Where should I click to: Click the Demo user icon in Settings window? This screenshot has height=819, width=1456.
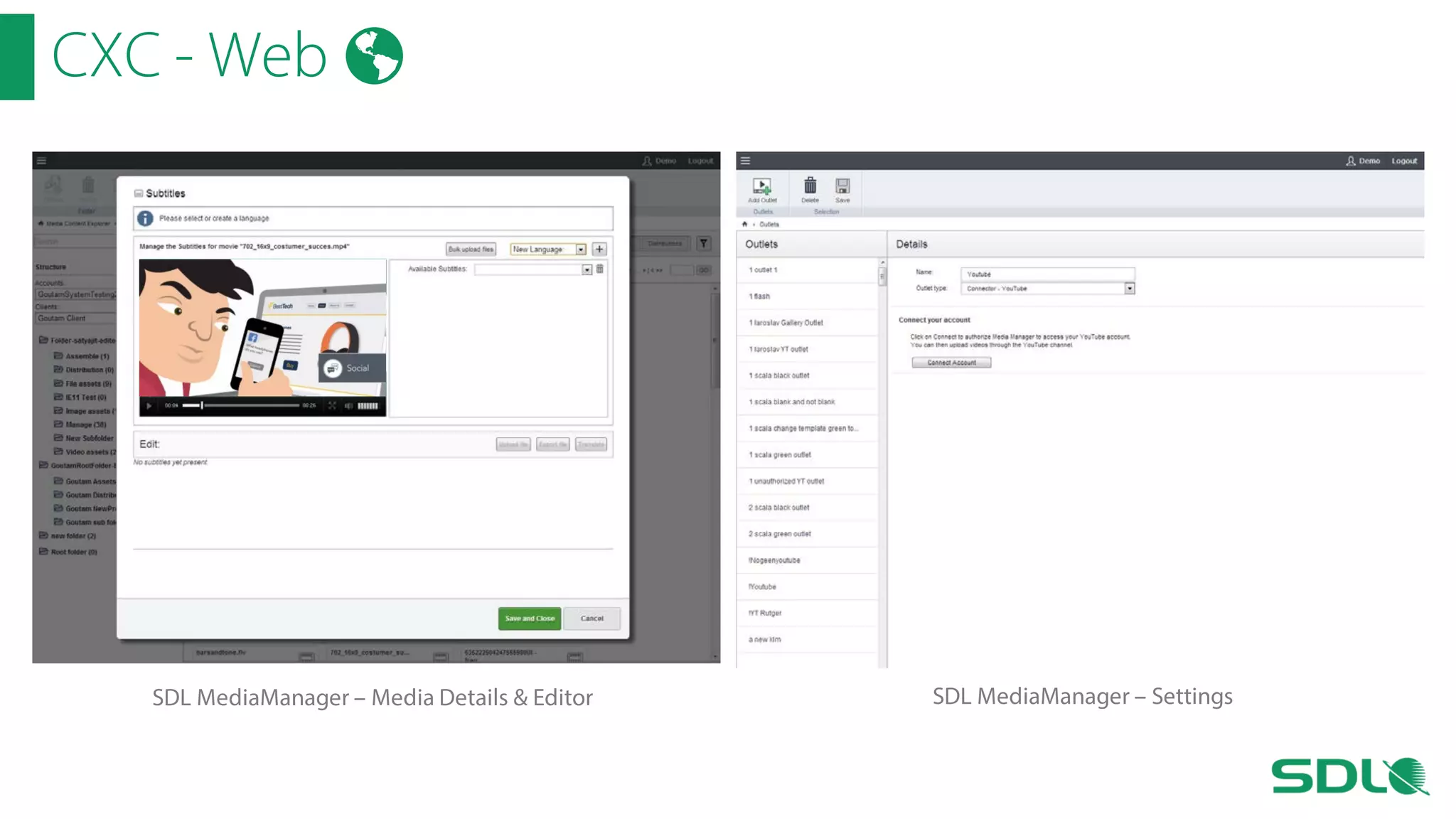[x=1351, y=161]
